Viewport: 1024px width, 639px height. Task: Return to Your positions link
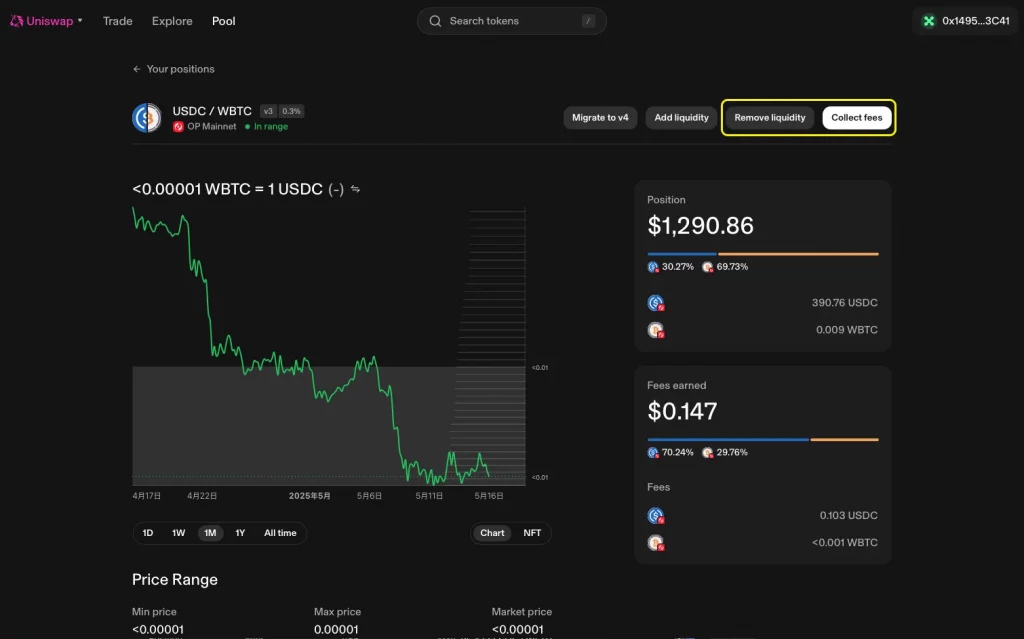tap(180, 69)
